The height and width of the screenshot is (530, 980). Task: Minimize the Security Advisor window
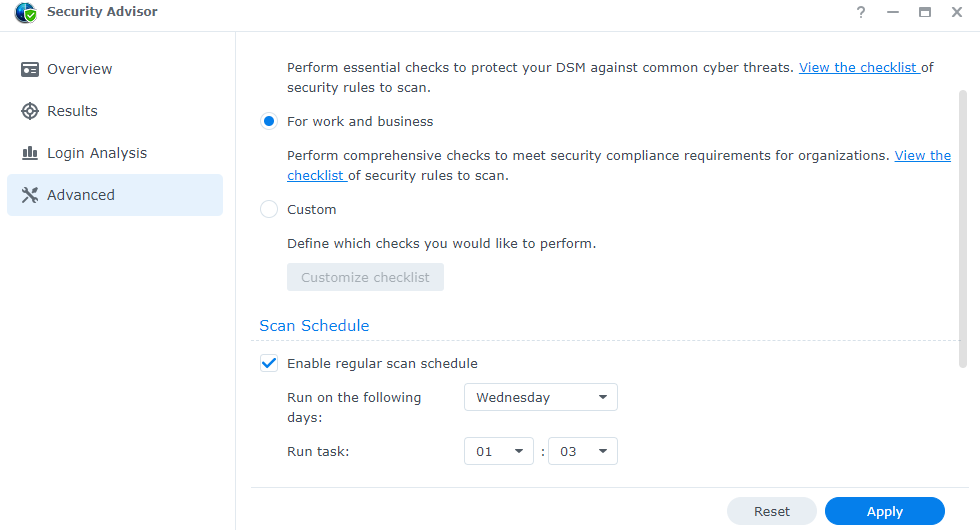(x=892, y=12)
